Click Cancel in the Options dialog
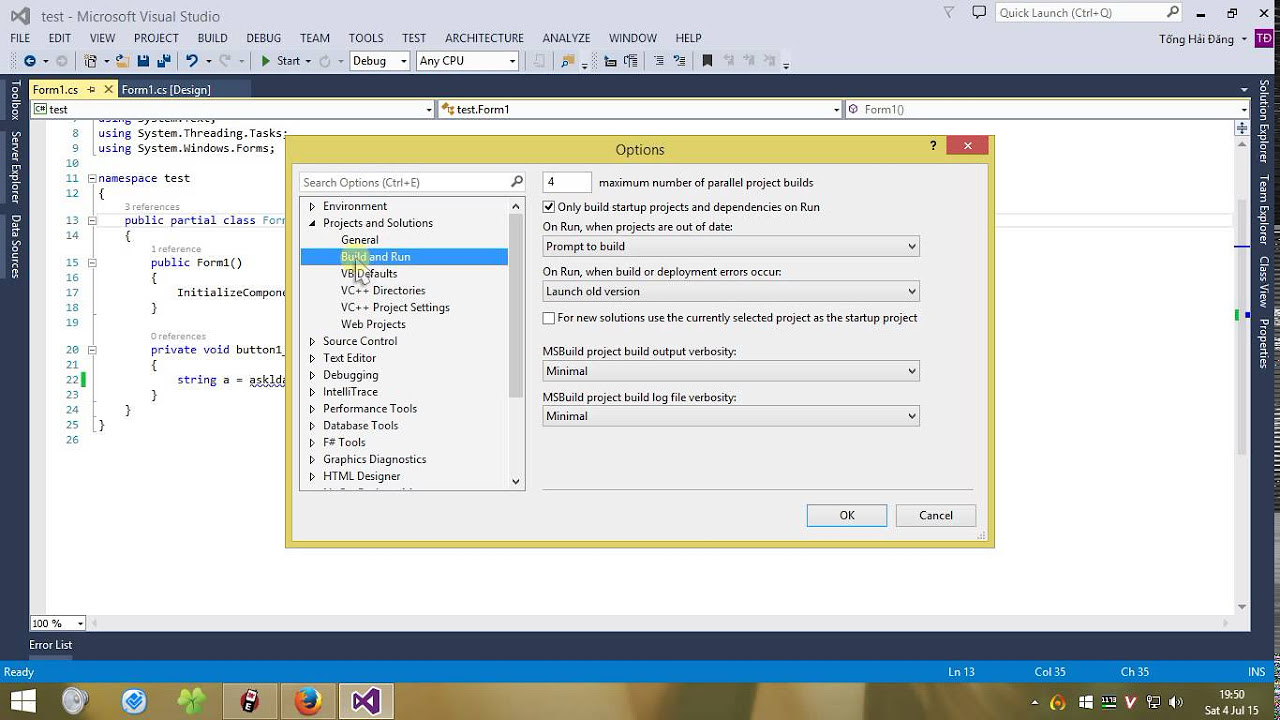The image size is (1280, 720). (936, 515)
